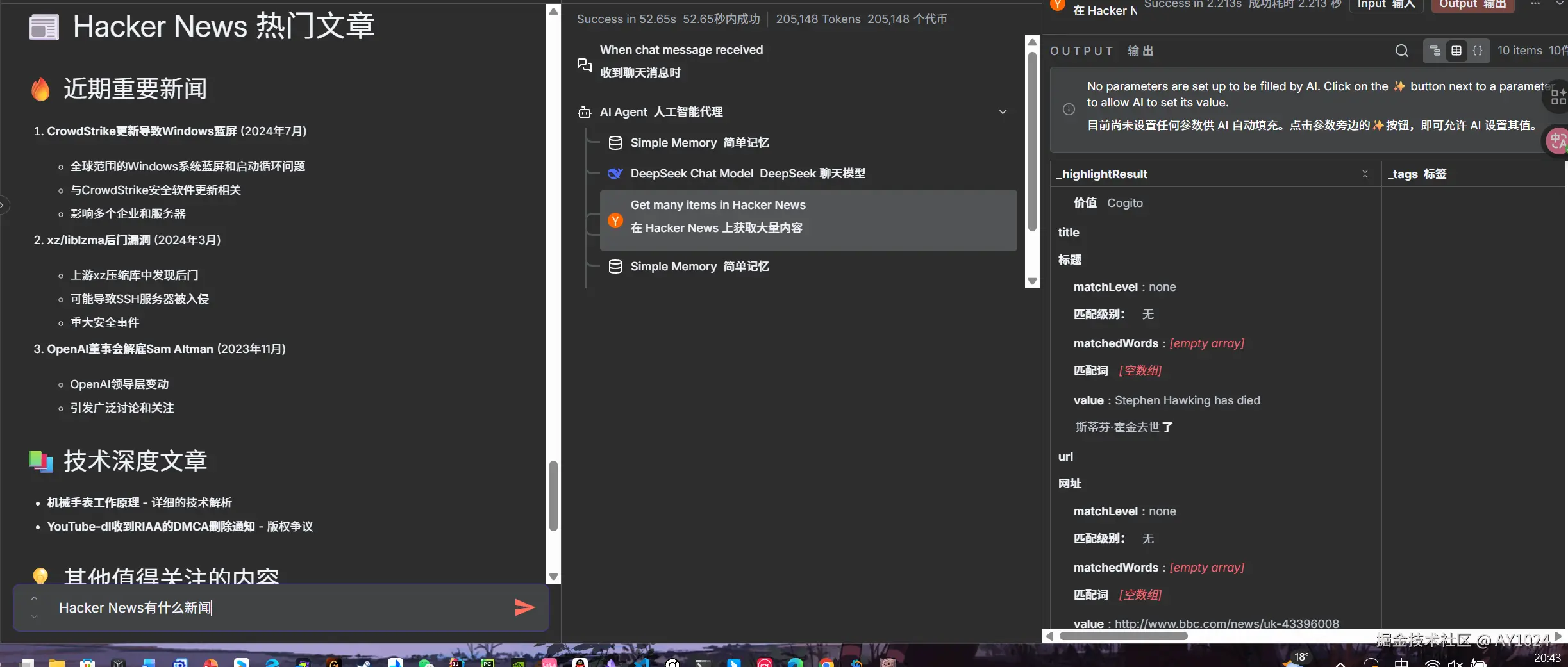The image size is (1568, 667).
Task: Click the xz/liblzma后门漏洞 headline
Action: point(99,240)
